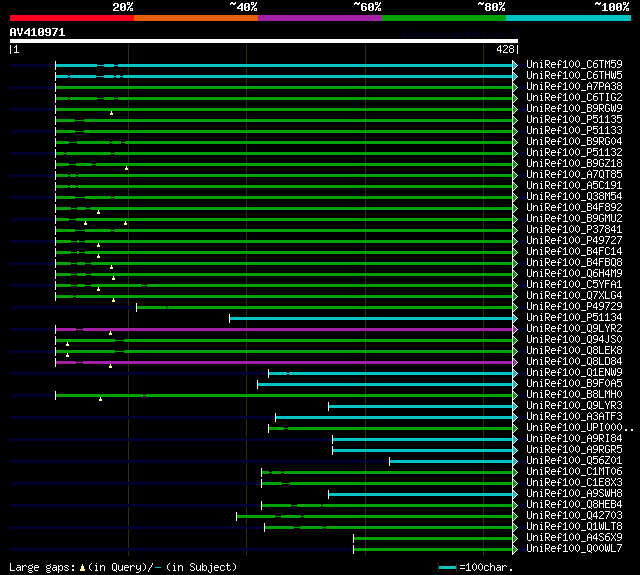Click the orange ~40% identity legend segment
The width and height of the screenshot is (640, 575).
point(196,18)
